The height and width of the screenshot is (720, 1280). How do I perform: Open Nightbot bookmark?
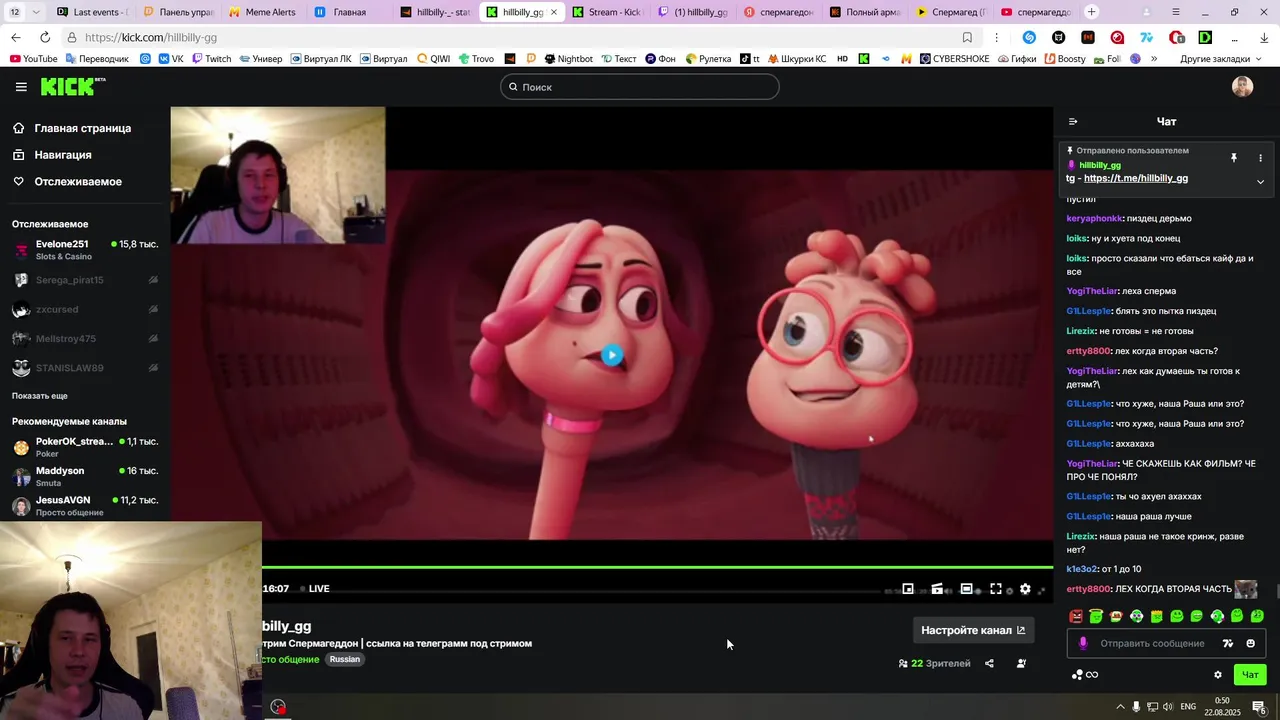tap(568, 59)
